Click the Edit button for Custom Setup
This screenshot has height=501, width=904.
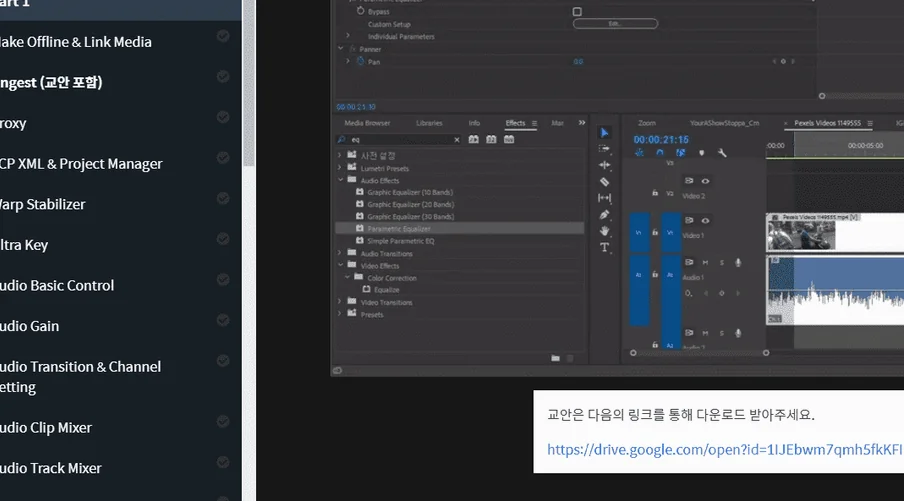click(614, 24)
